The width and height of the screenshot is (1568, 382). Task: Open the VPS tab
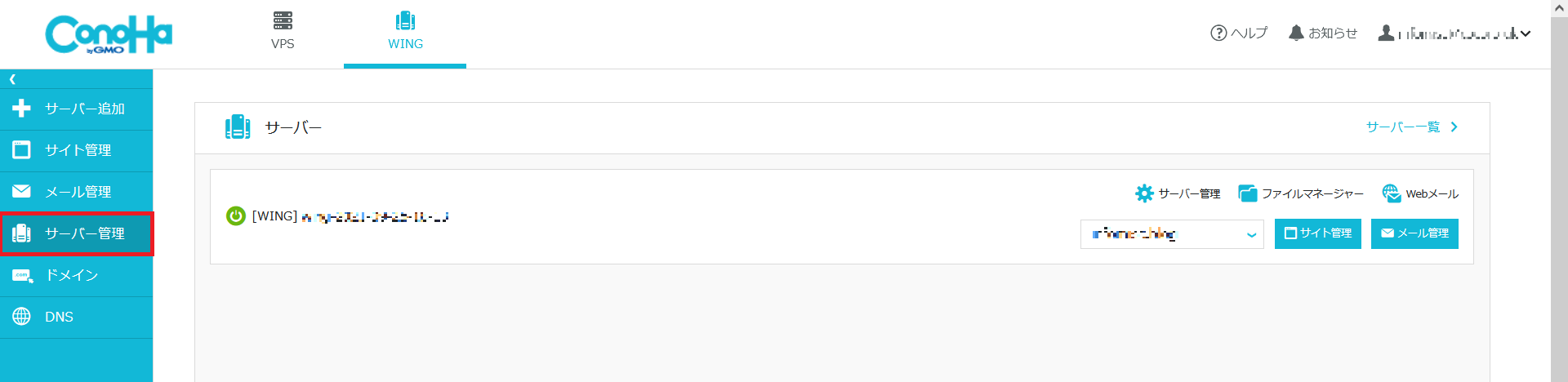pos(283,31)
